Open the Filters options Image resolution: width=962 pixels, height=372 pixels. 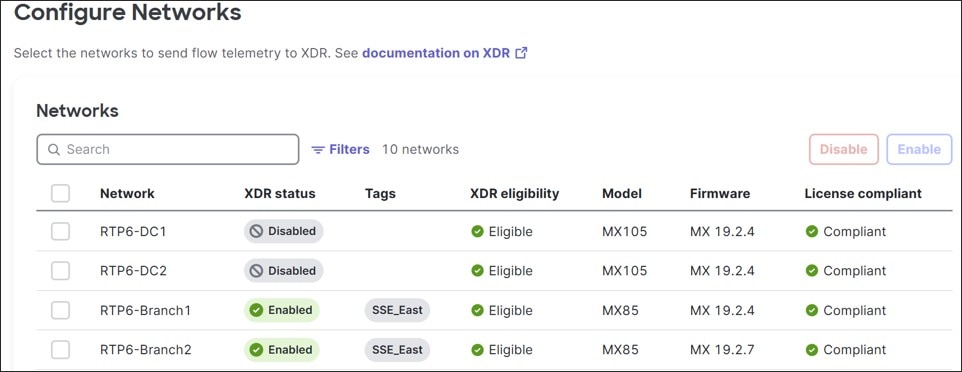341,149
